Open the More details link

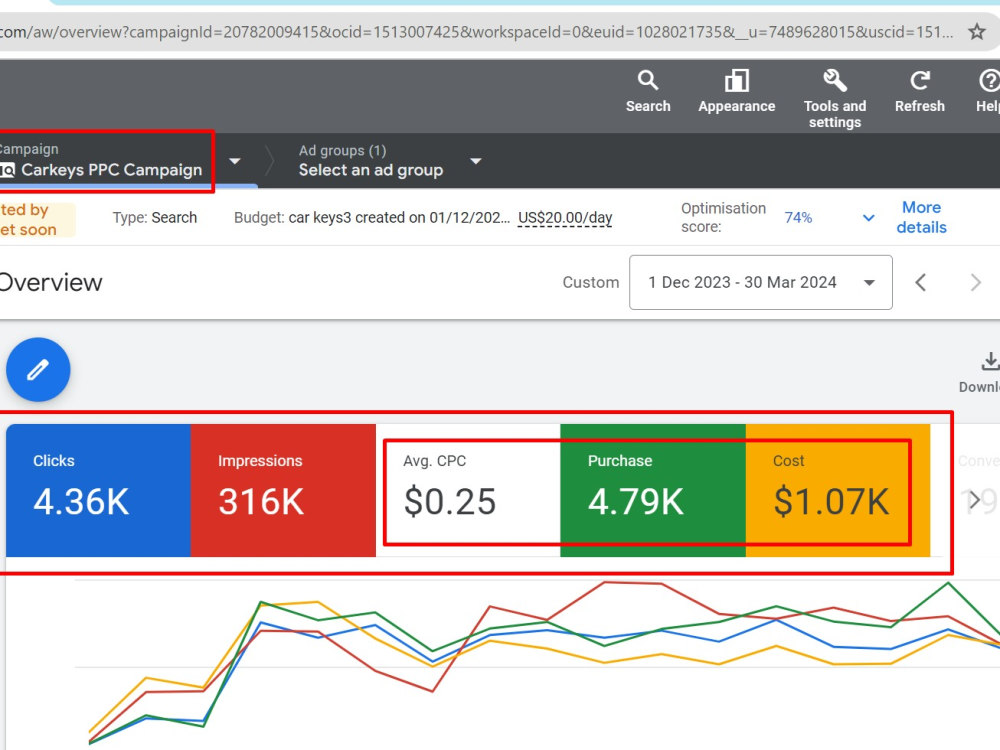coord(922,217)
